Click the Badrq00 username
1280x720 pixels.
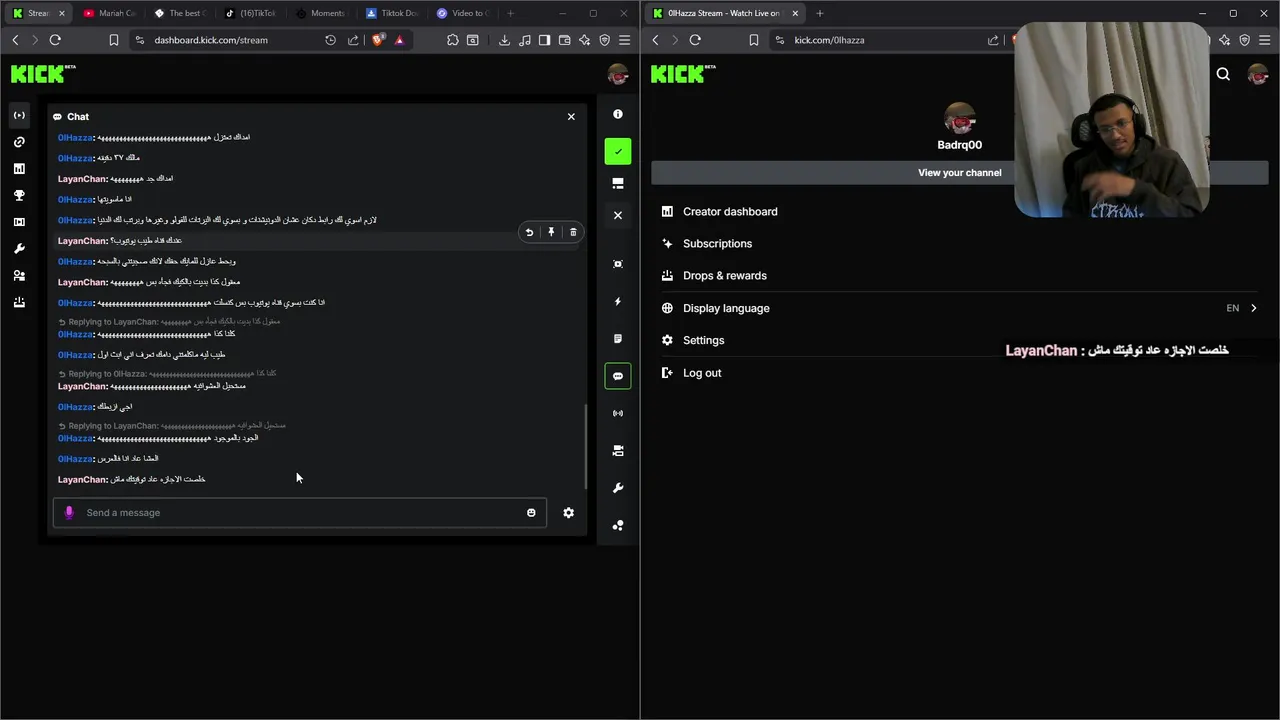click(x=959, y=145)
